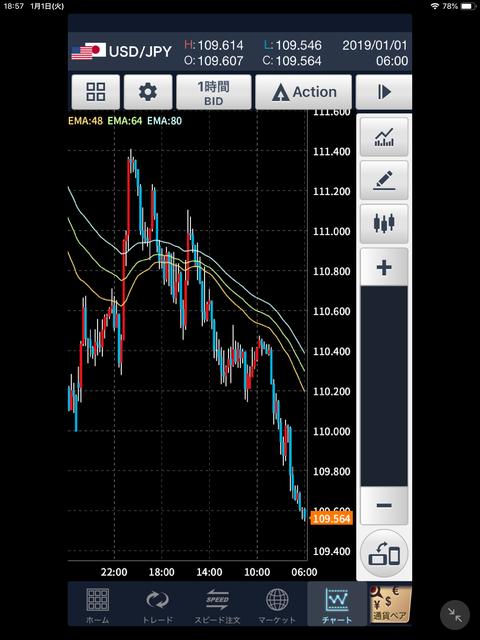Tap the 18:00 time axis label

[x=162, y=572]
